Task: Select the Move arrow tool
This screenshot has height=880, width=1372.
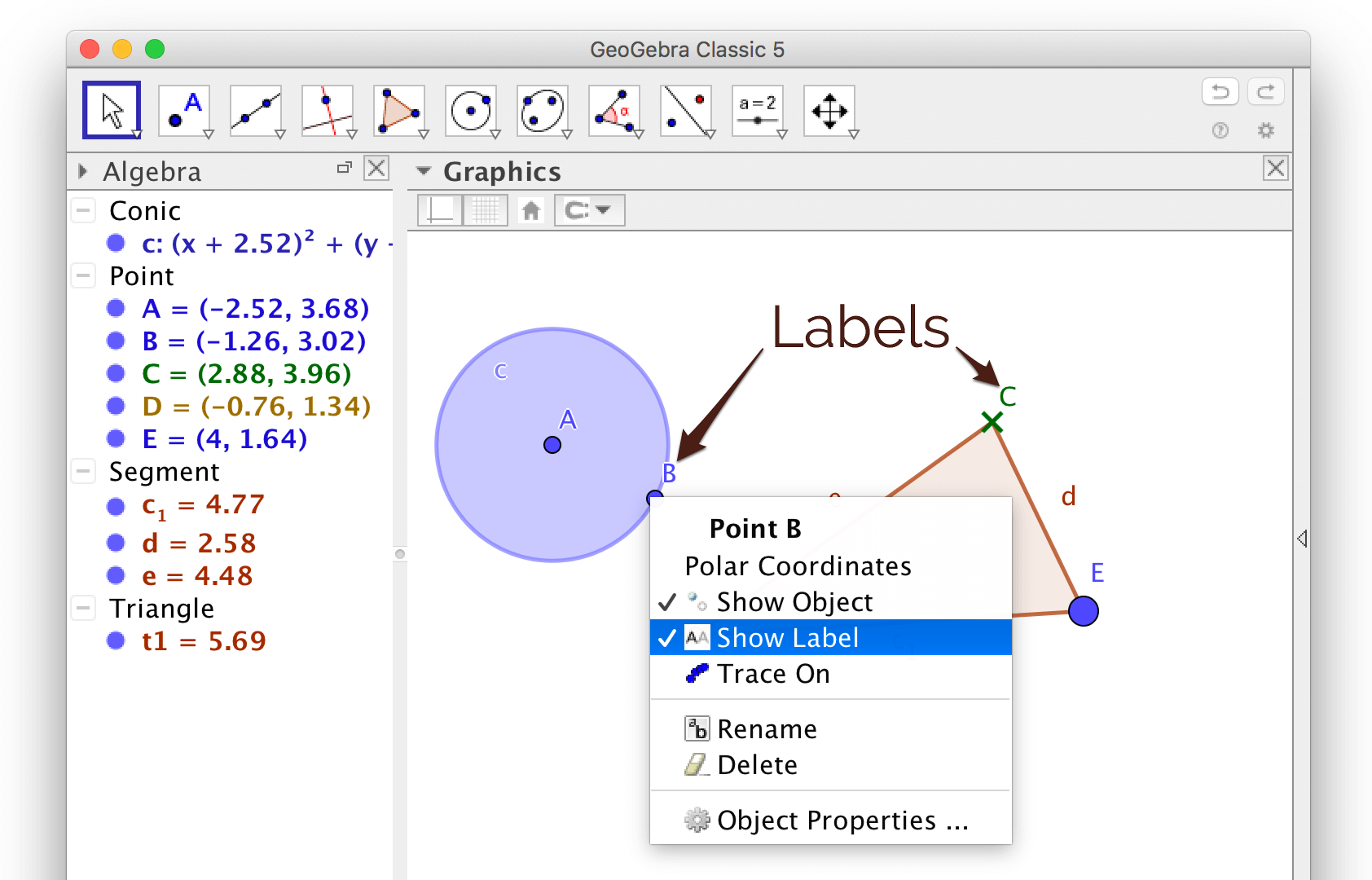Action: coord(112,110)
